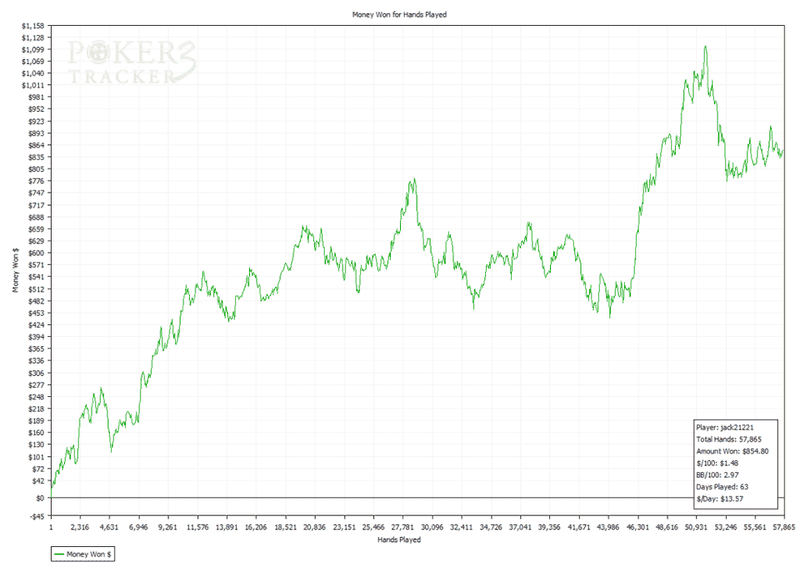Click the '25,466' x-axis tick label
The width and height of the screenshot is (800, 572).
(373, 527)
